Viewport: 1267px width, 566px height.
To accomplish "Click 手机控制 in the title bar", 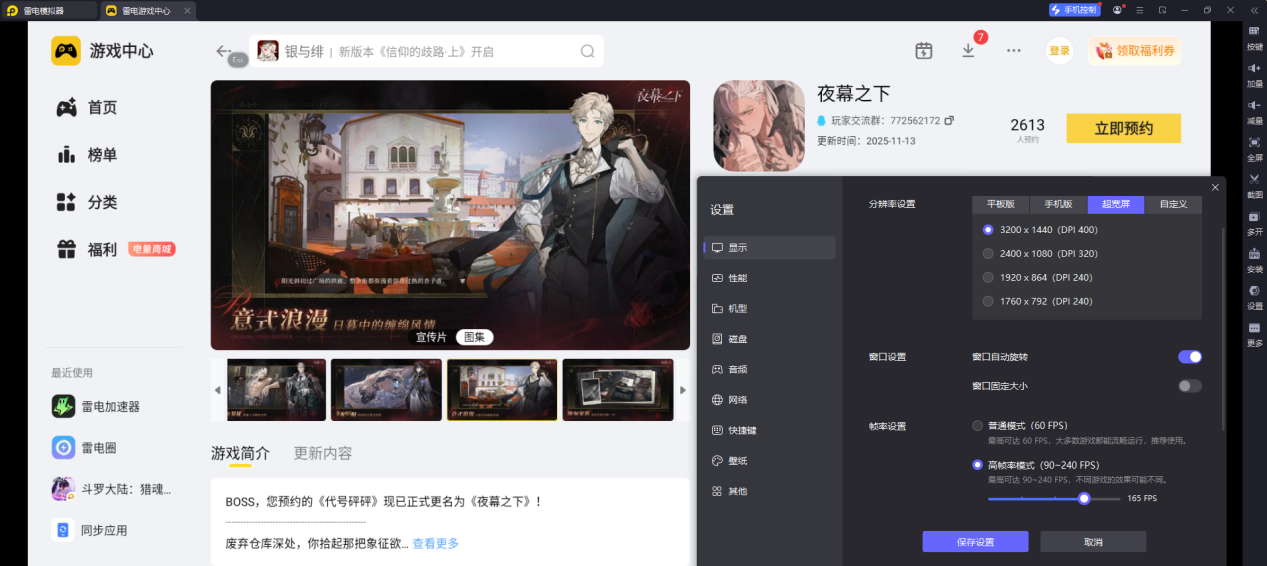I will pyautogui.click(x=1074, y=10).
